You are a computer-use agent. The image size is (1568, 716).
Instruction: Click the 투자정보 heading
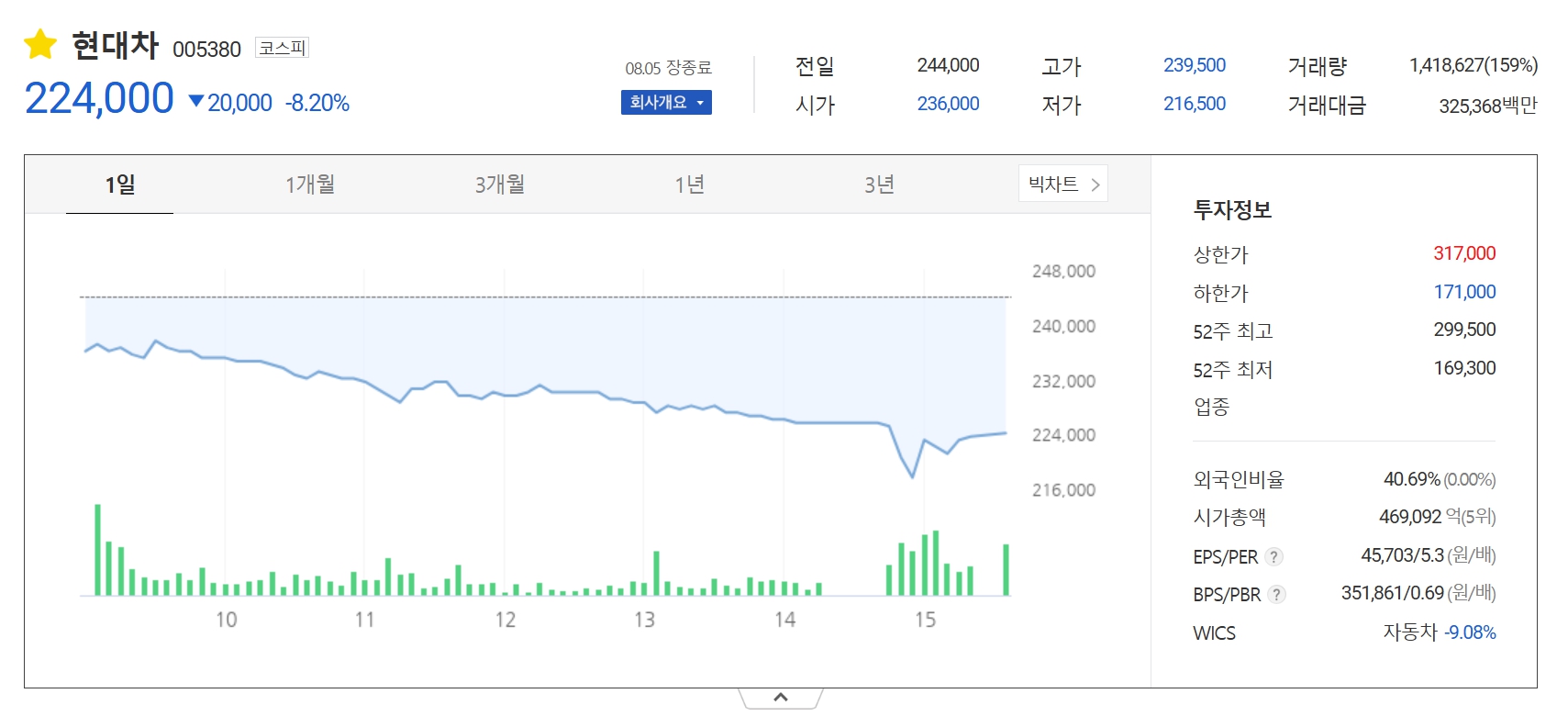1232,210
